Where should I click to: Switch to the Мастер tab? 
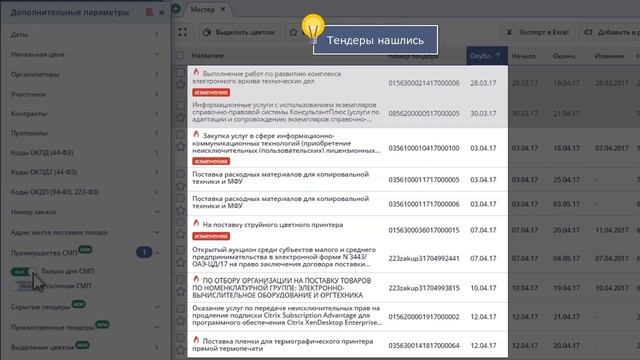click(202, 9)
